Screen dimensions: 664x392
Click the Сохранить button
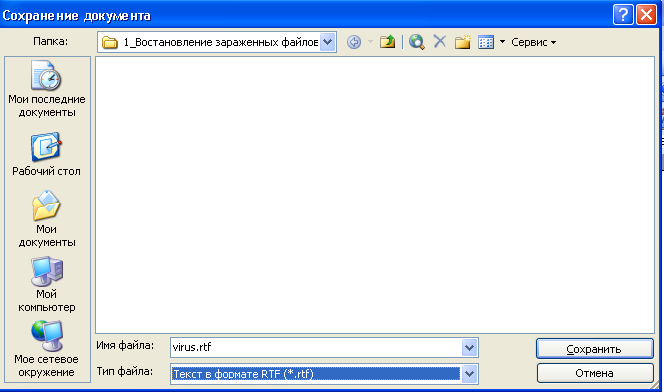coord(595,349)
